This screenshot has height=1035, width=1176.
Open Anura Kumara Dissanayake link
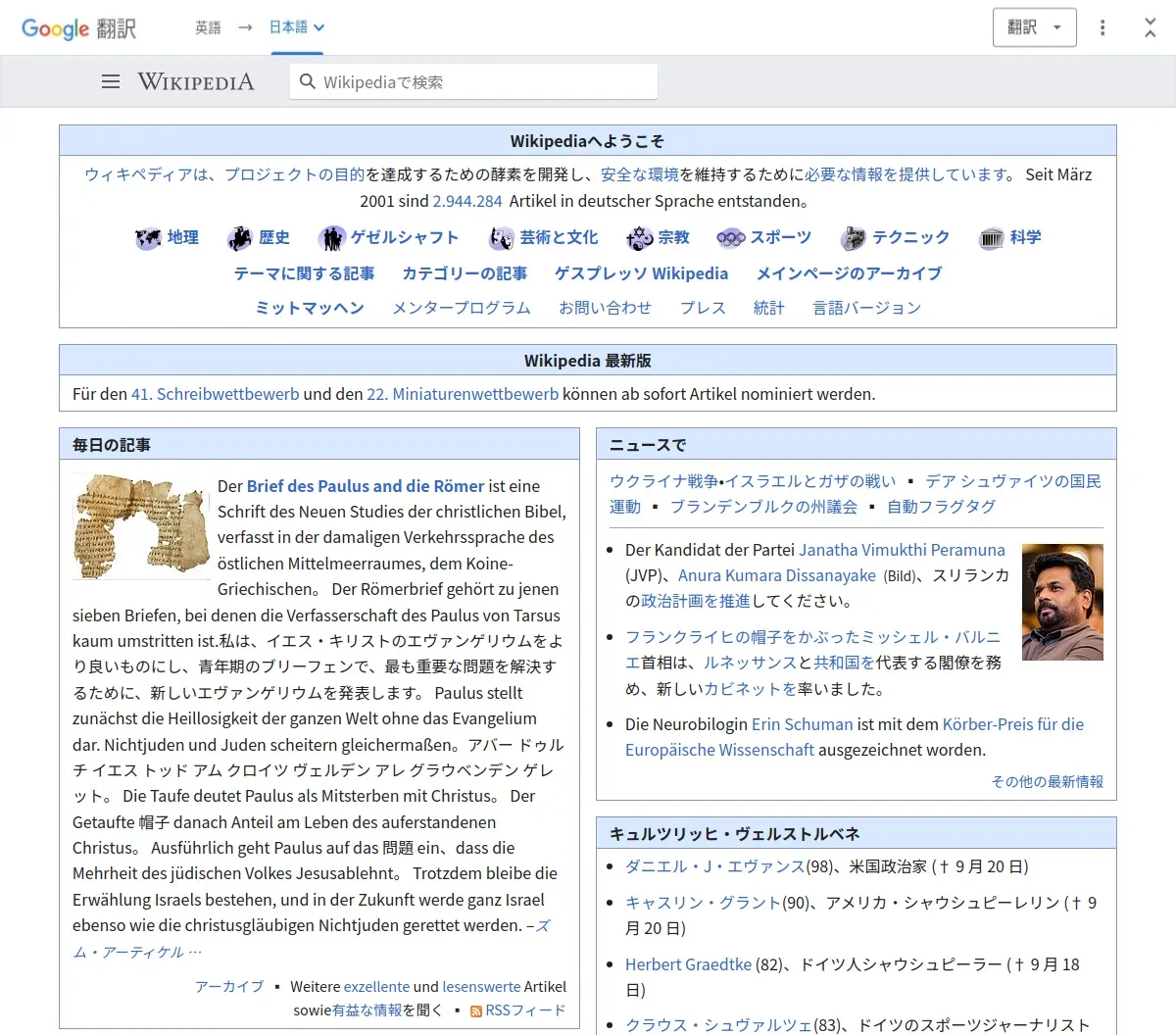[x=777, y=575]
